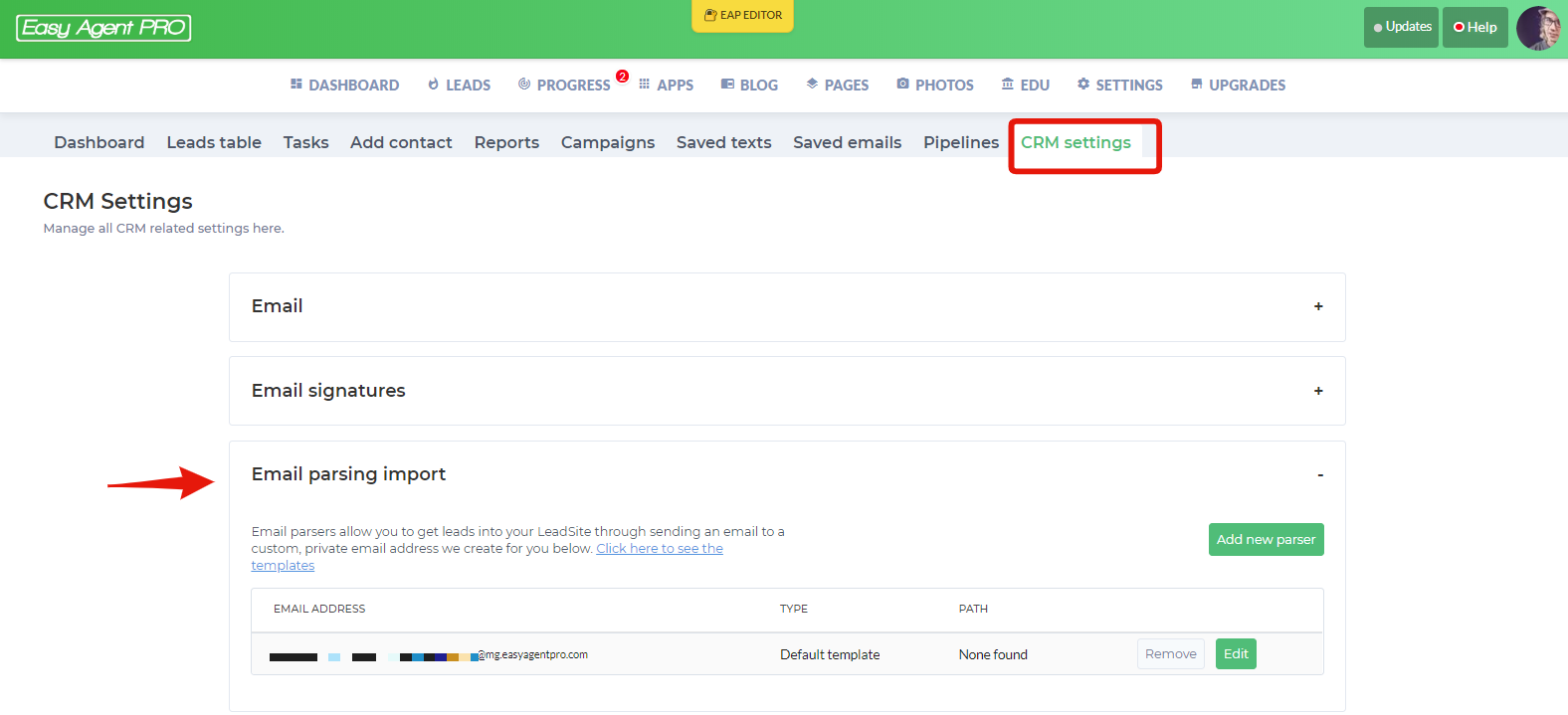Collapse the Email parsing import section minus icon

tap(1320, 475)
